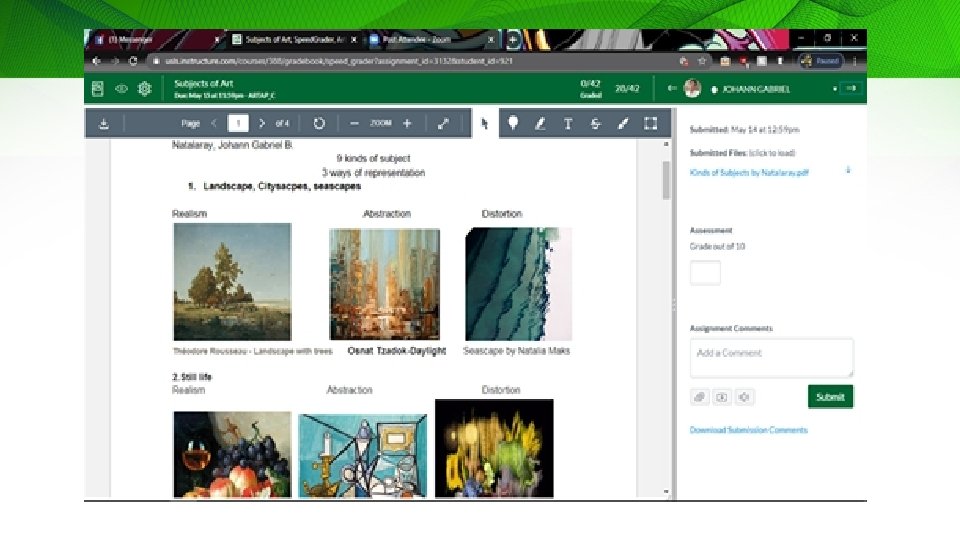Select the free text annotation tool

click(x=568, y=124)
